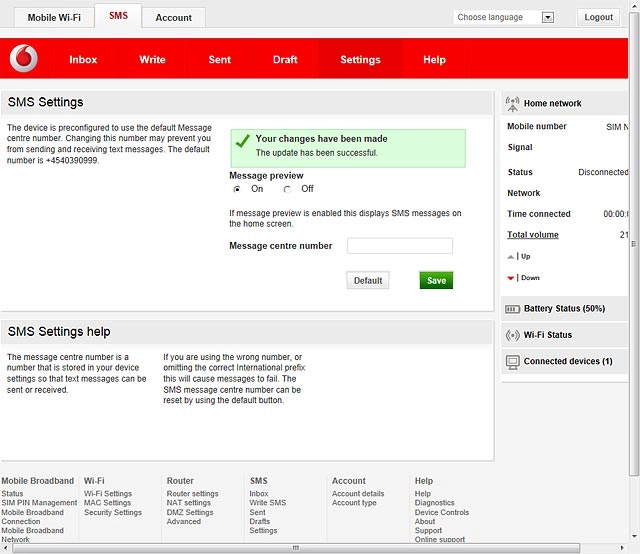Open NAT settings footer link
The image size is (640, 554).
189,503
